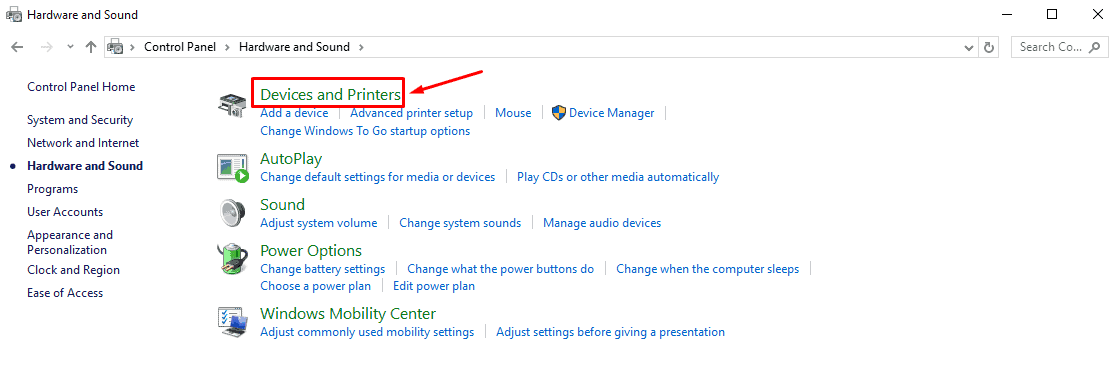
Task: Expand the chevron after Hardware and Sound breadcrumb
Action: tap(361, 47)
